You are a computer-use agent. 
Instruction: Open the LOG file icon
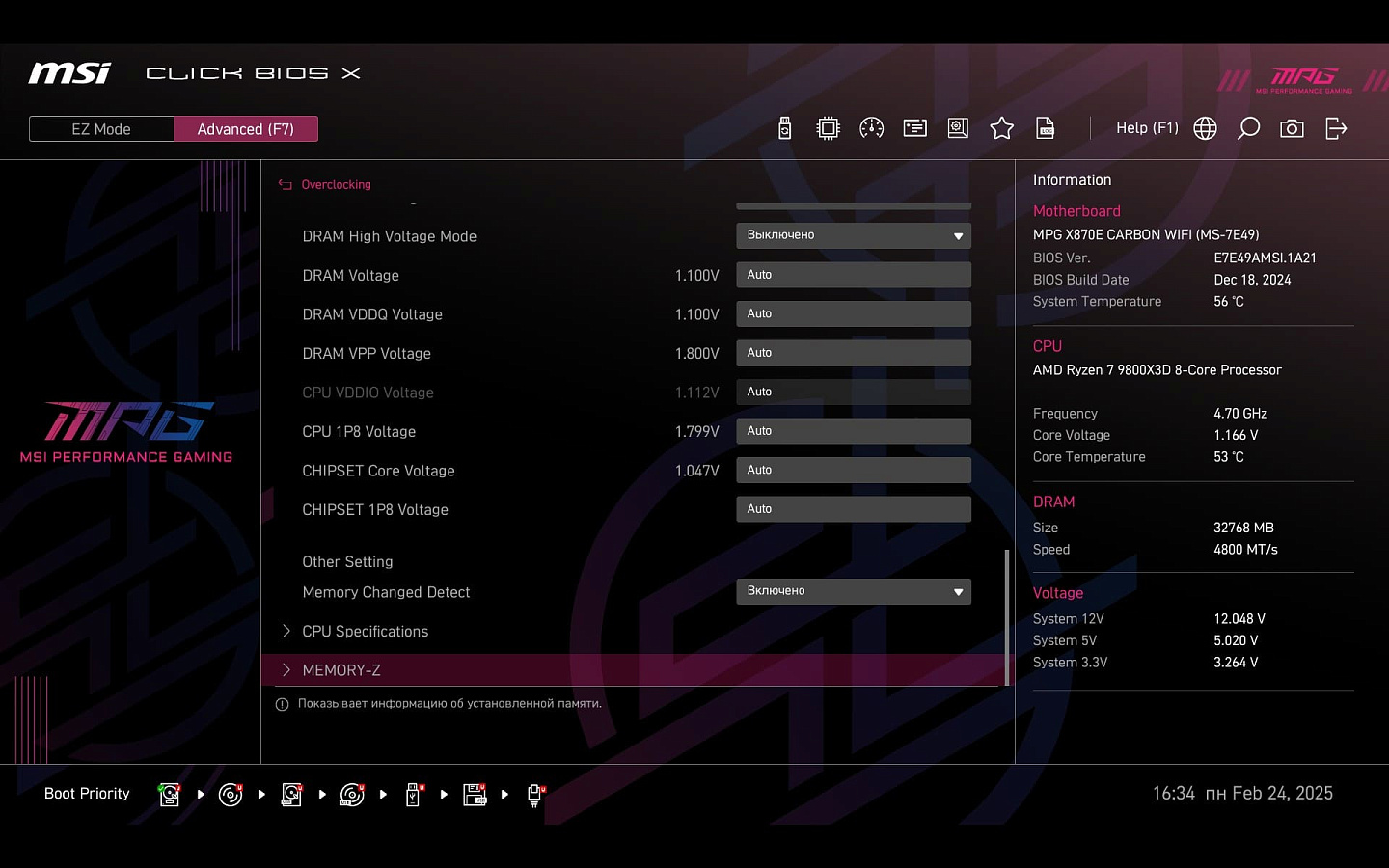(x=1045, y=128)
